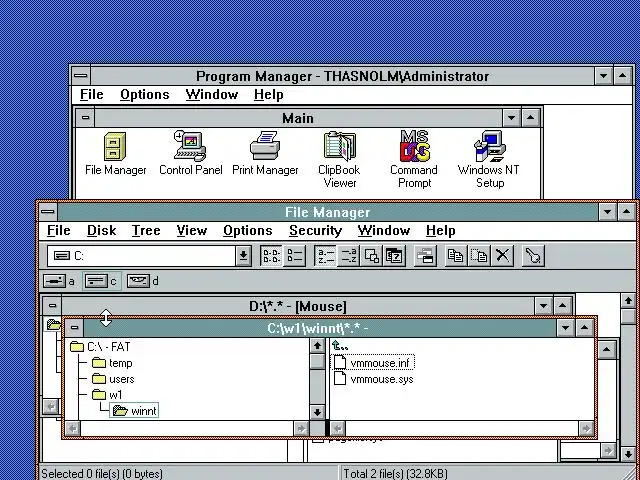Sort files by name using the toolbar

click(x=326, y=256)
